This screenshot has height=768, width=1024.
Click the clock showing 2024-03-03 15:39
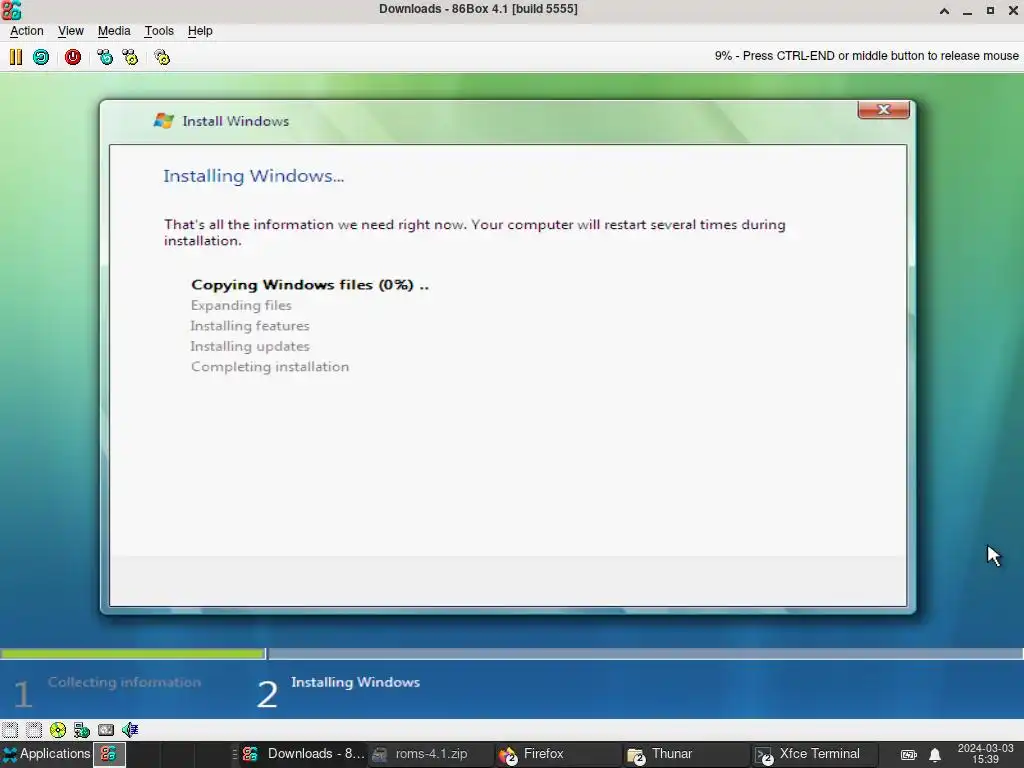[x=985, y=754]
